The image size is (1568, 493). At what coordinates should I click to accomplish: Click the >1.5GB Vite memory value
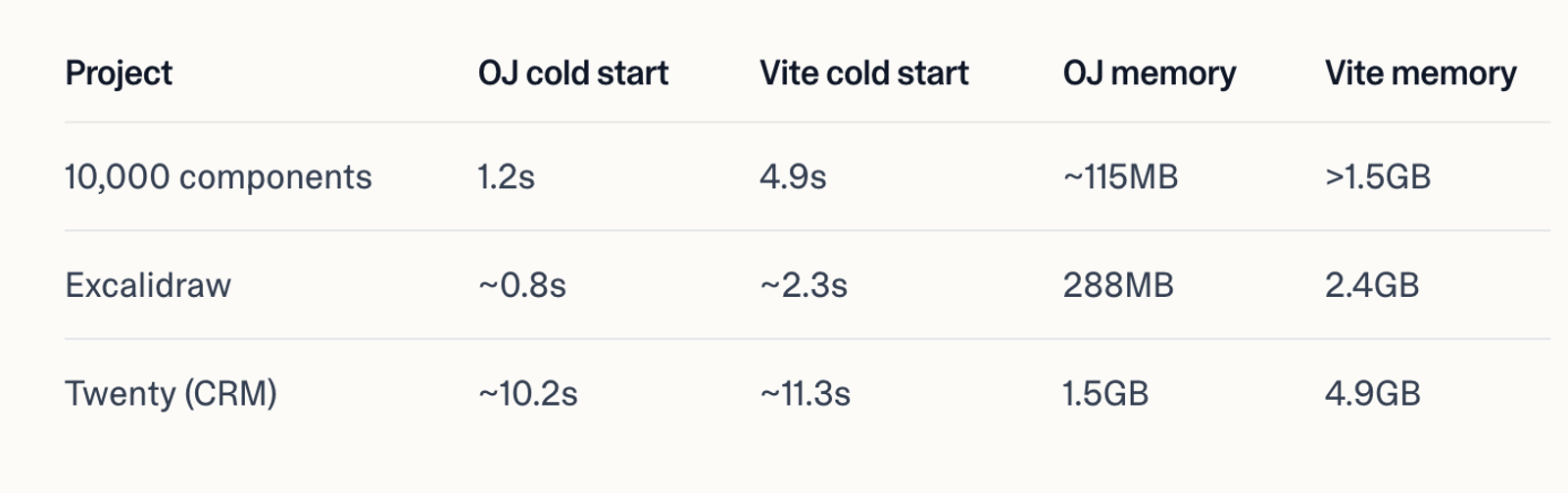point(1378,177)
